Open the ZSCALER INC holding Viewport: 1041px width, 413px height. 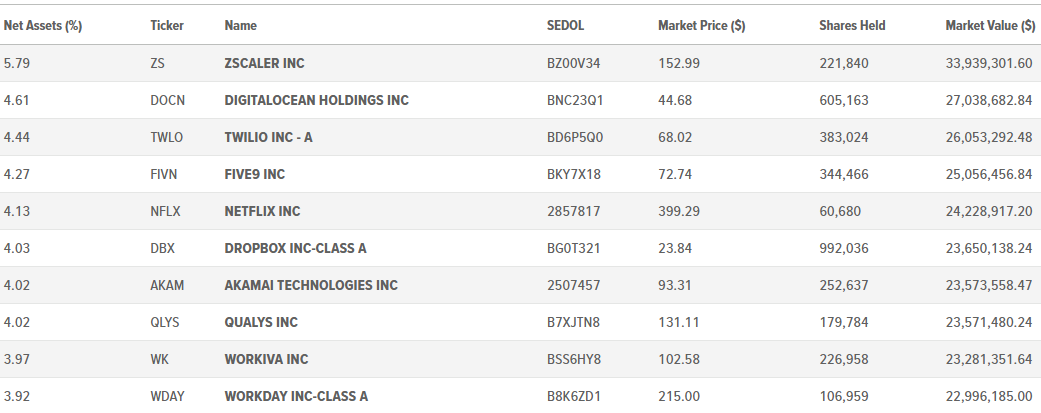(x=264, y=63)
